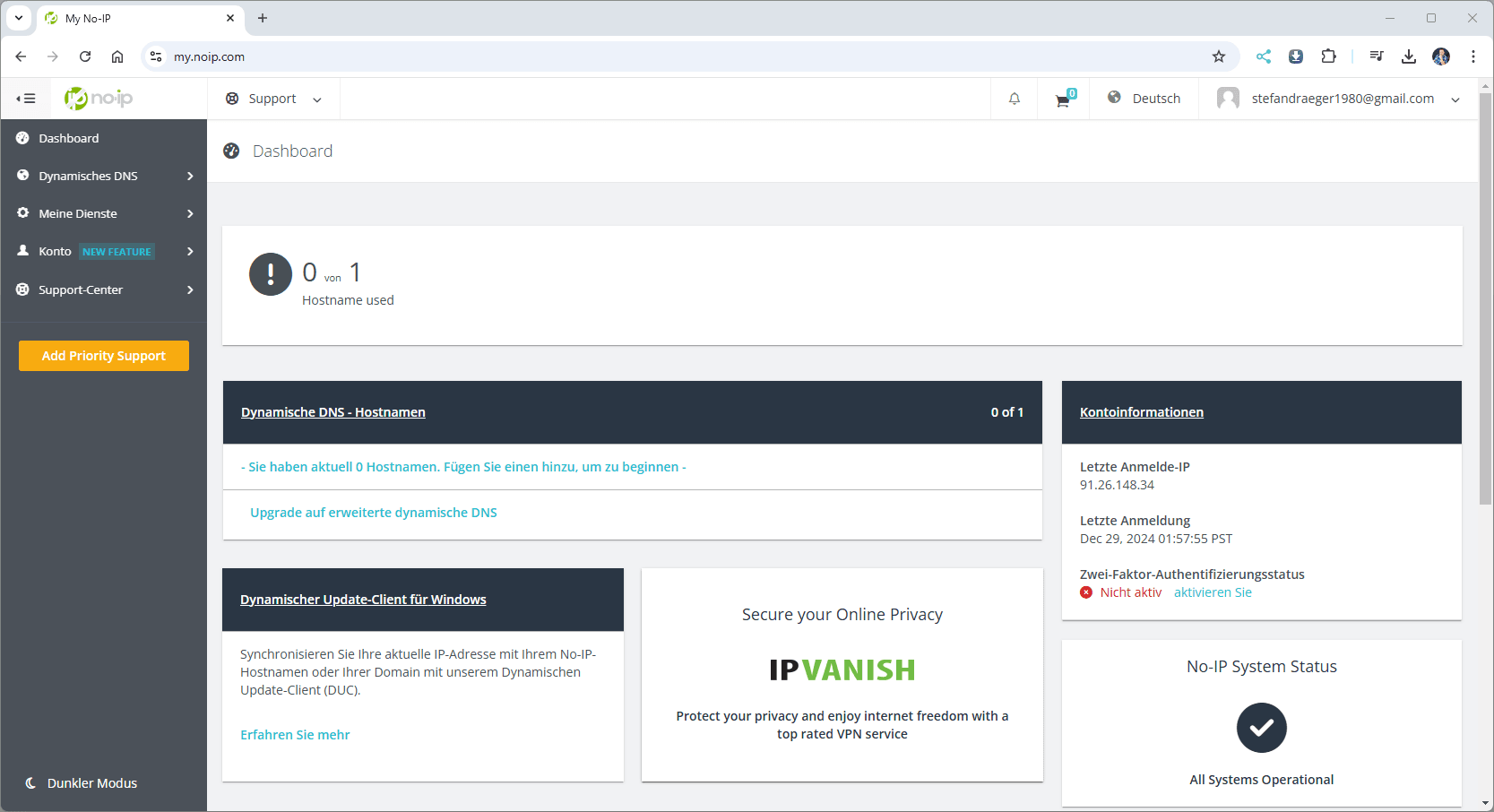
Task: Switch language via Deutsch selector
Action: point(1144,99)
